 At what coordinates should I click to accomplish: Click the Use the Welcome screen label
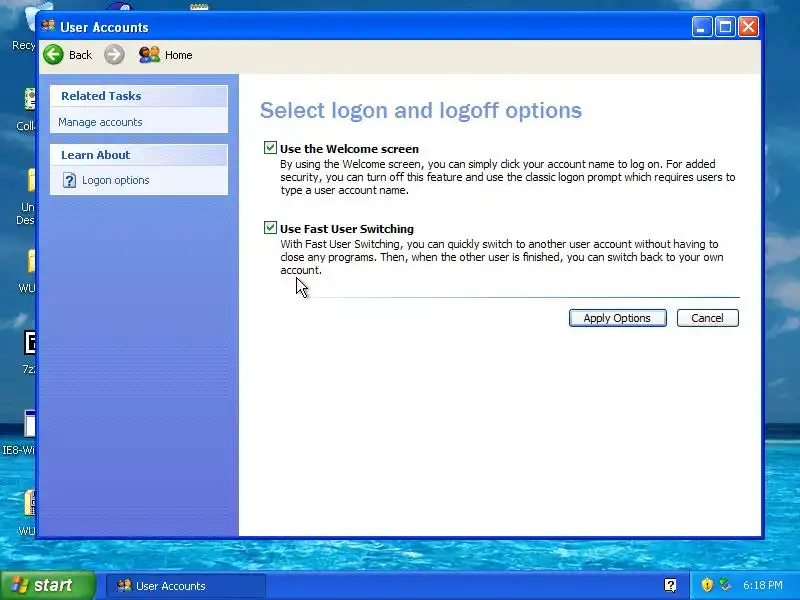(x=349, y=149)
